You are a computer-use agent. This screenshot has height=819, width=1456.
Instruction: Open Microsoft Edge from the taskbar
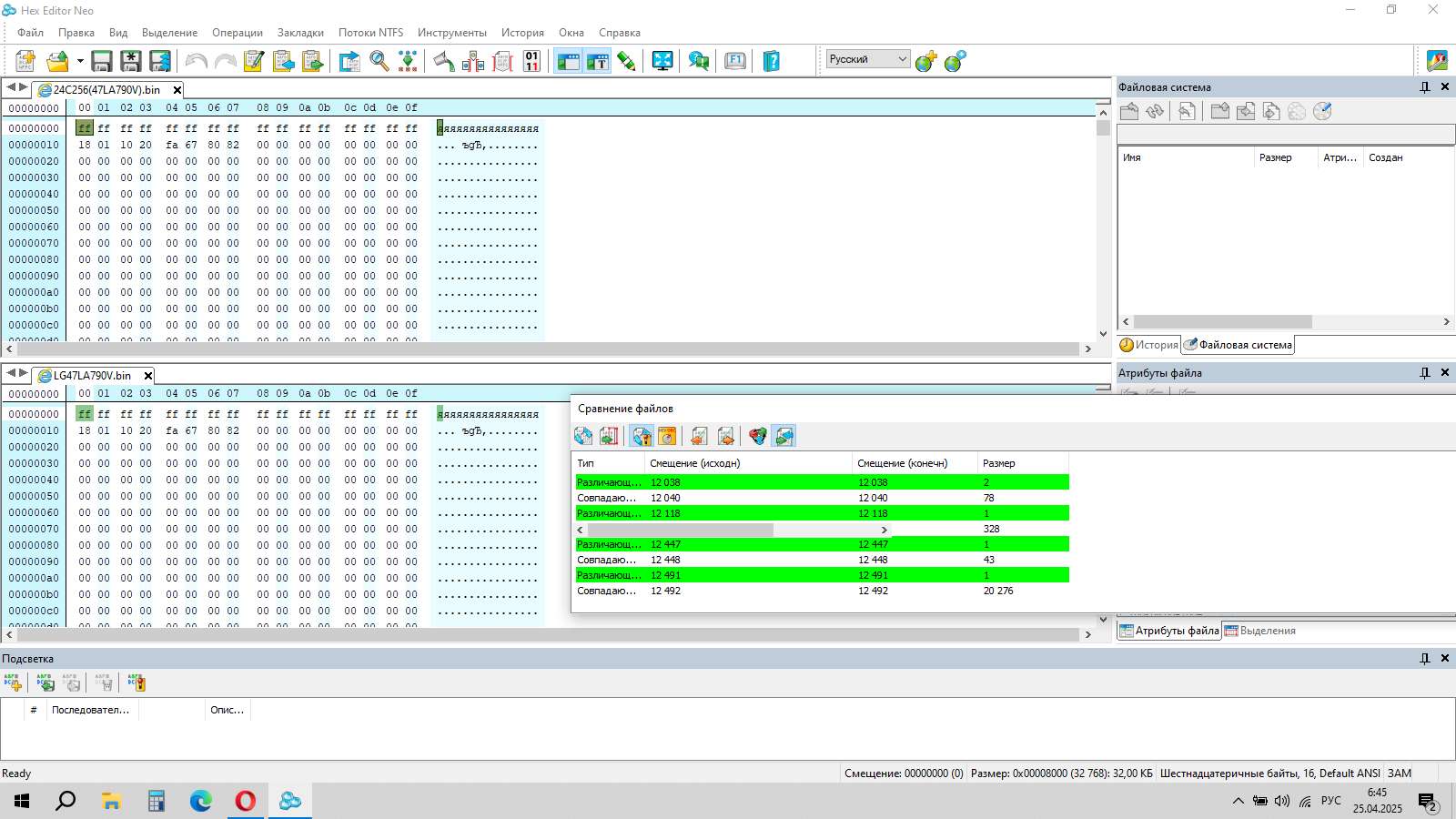(201, 801)
